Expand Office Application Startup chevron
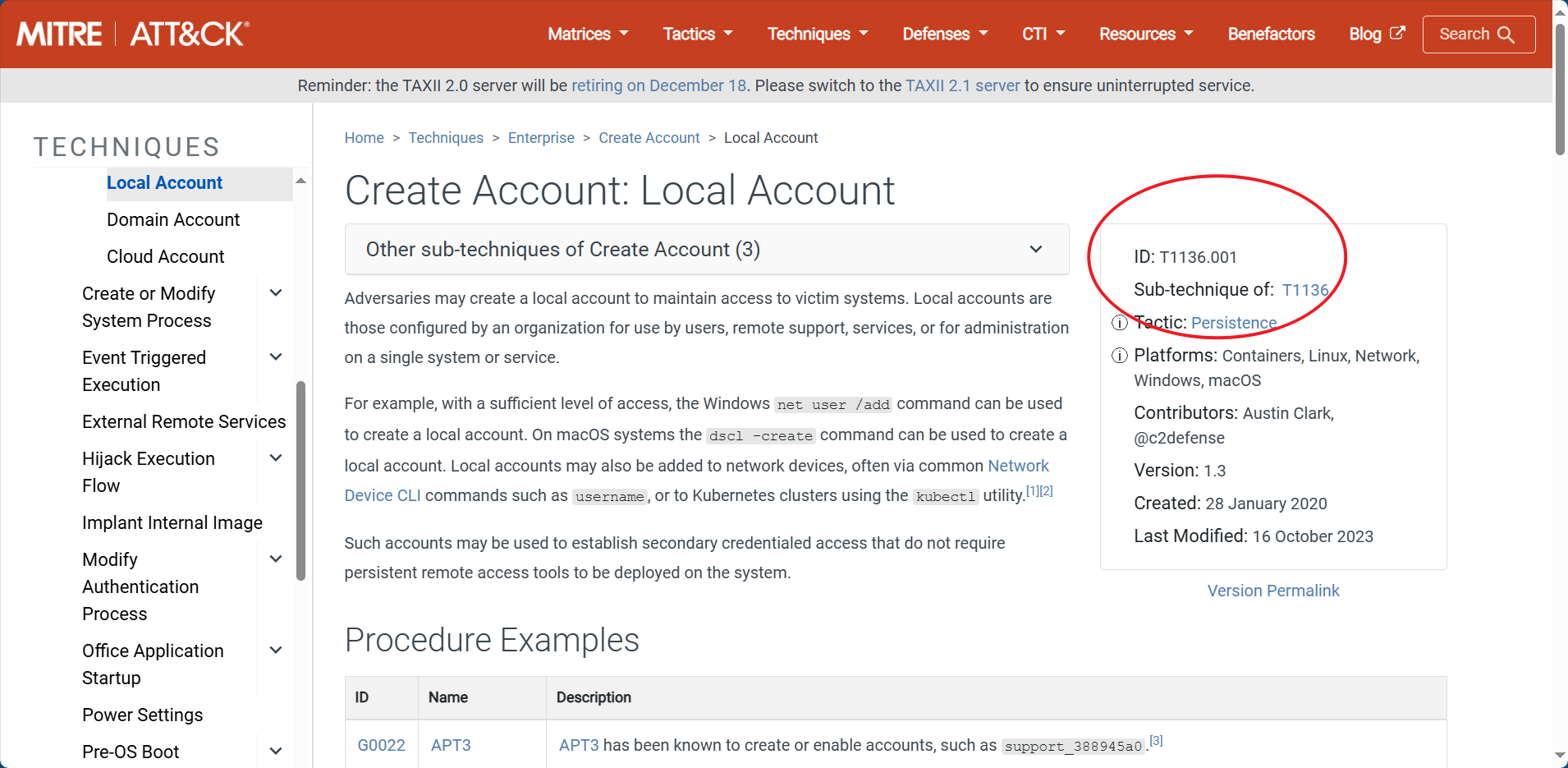 pyautogui.click(x=276, y=651)
